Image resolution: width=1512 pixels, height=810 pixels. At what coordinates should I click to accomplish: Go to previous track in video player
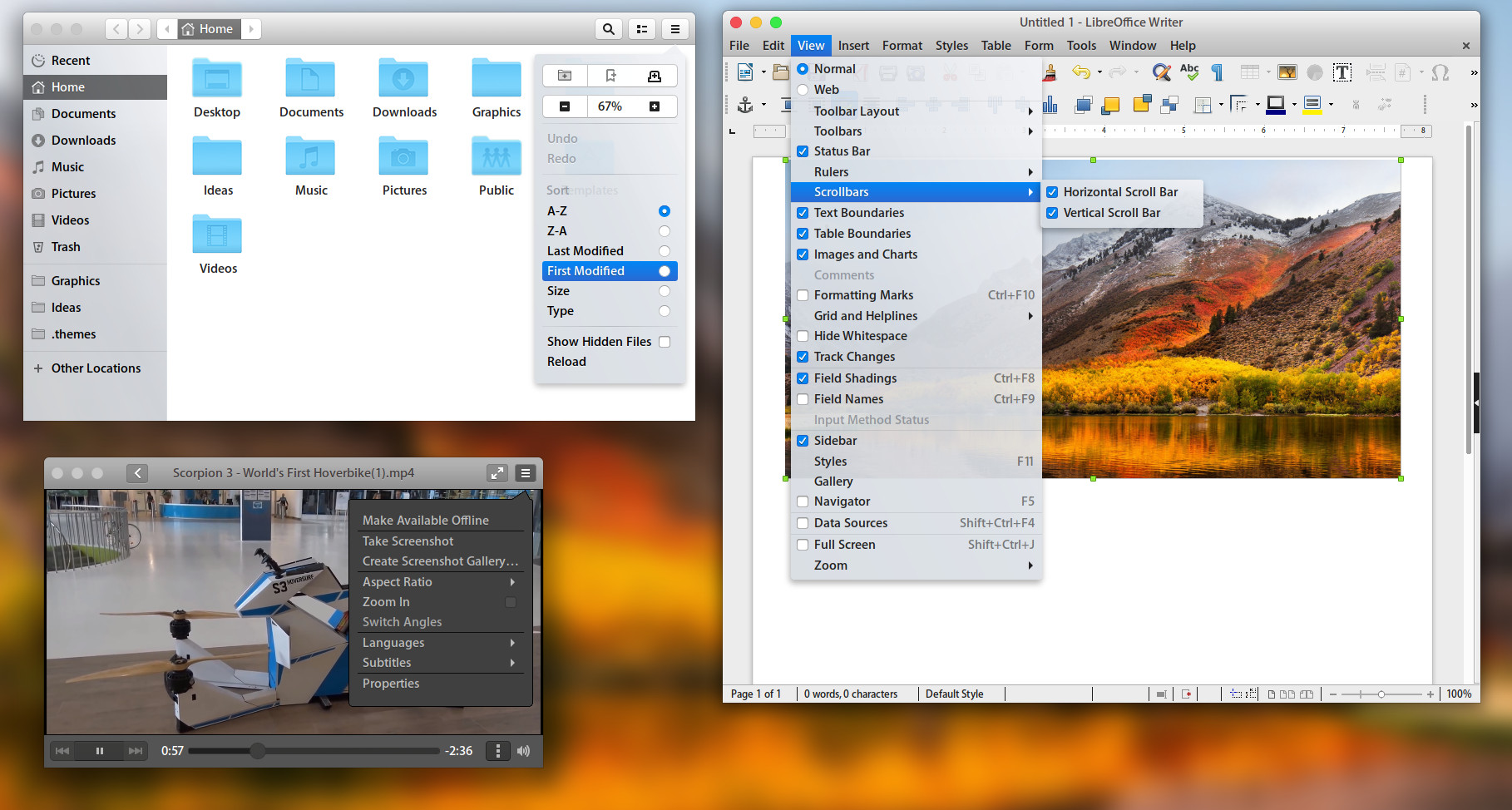tap(62, 751)
